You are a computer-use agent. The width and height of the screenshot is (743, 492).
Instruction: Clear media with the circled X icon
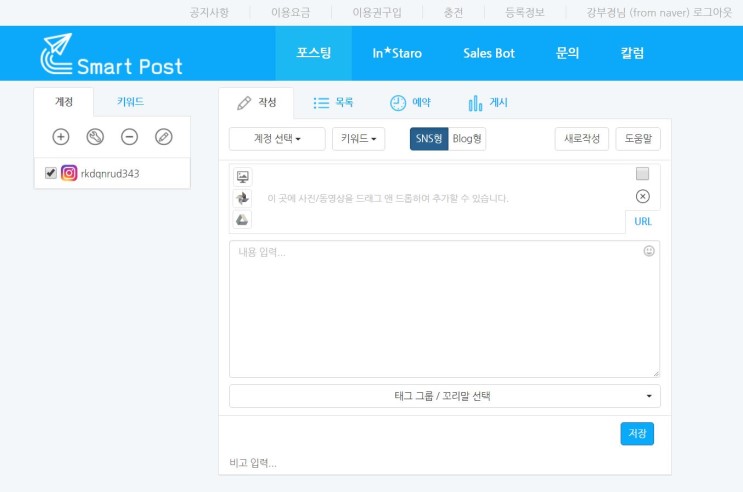point(643,196)
